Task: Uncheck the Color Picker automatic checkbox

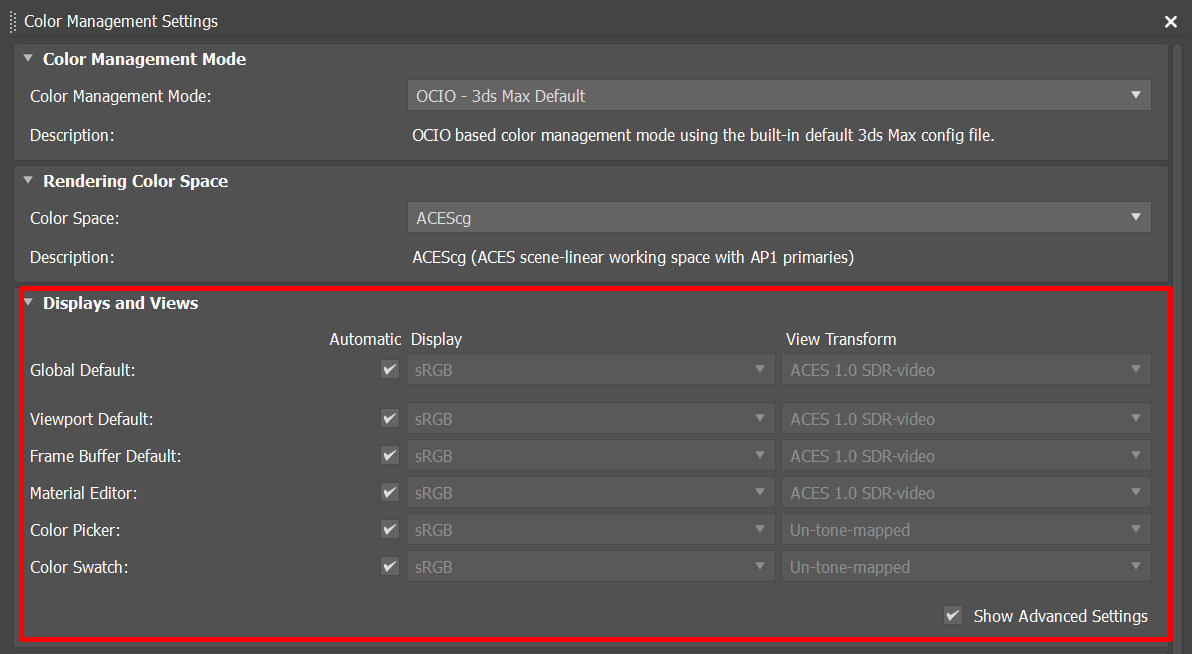Action: click(390, 530)
